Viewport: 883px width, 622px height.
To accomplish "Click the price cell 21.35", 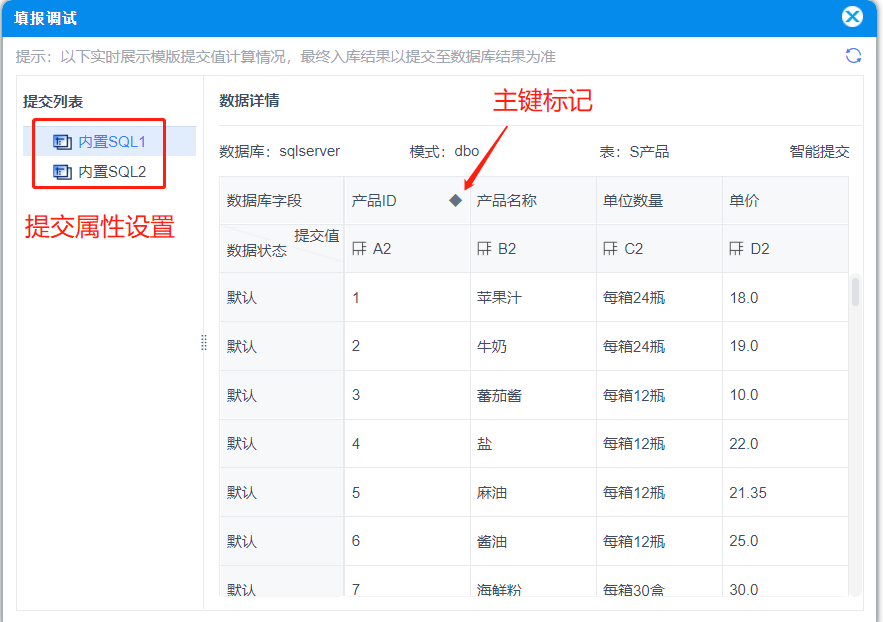I will (785, 493).
